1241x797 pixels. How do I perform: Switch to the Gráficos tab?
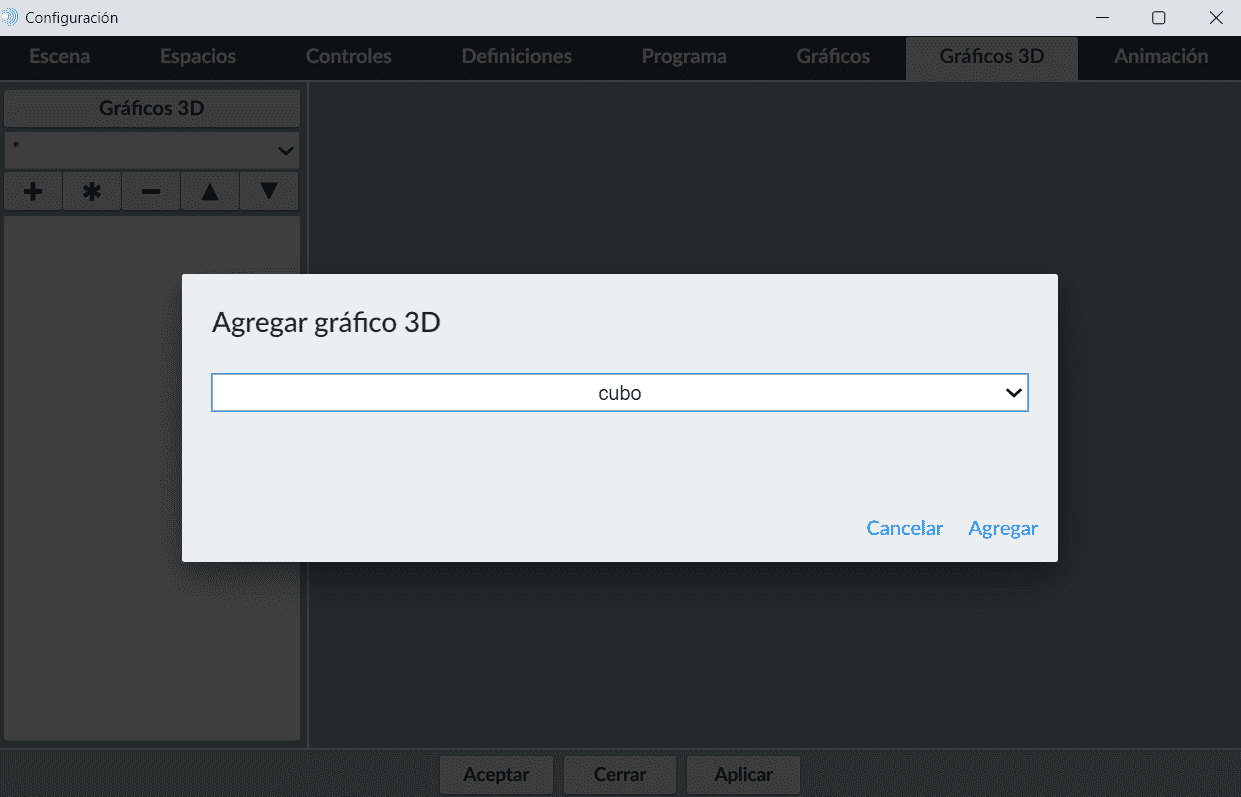coord(833,57)
